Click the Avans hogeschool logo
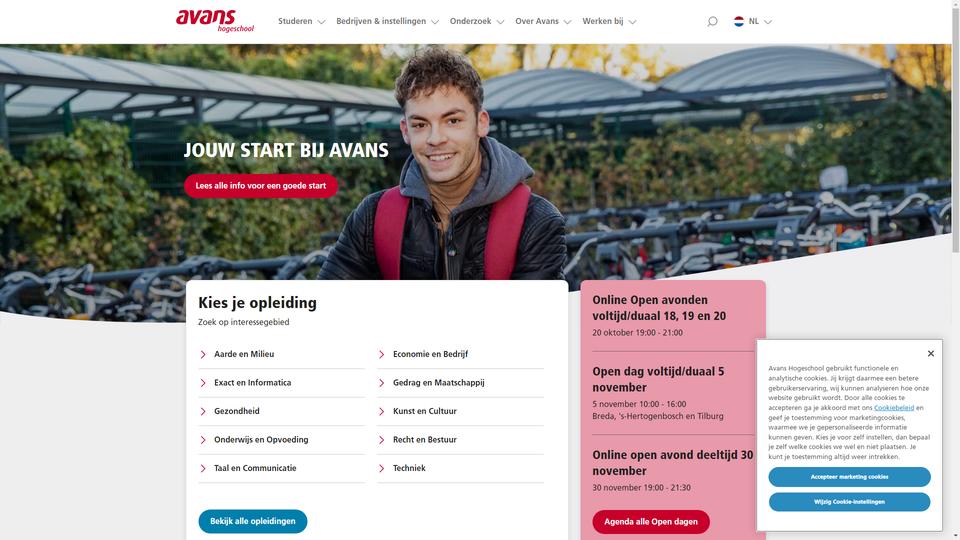The image size is (960, 540). (x=215, y=21)
